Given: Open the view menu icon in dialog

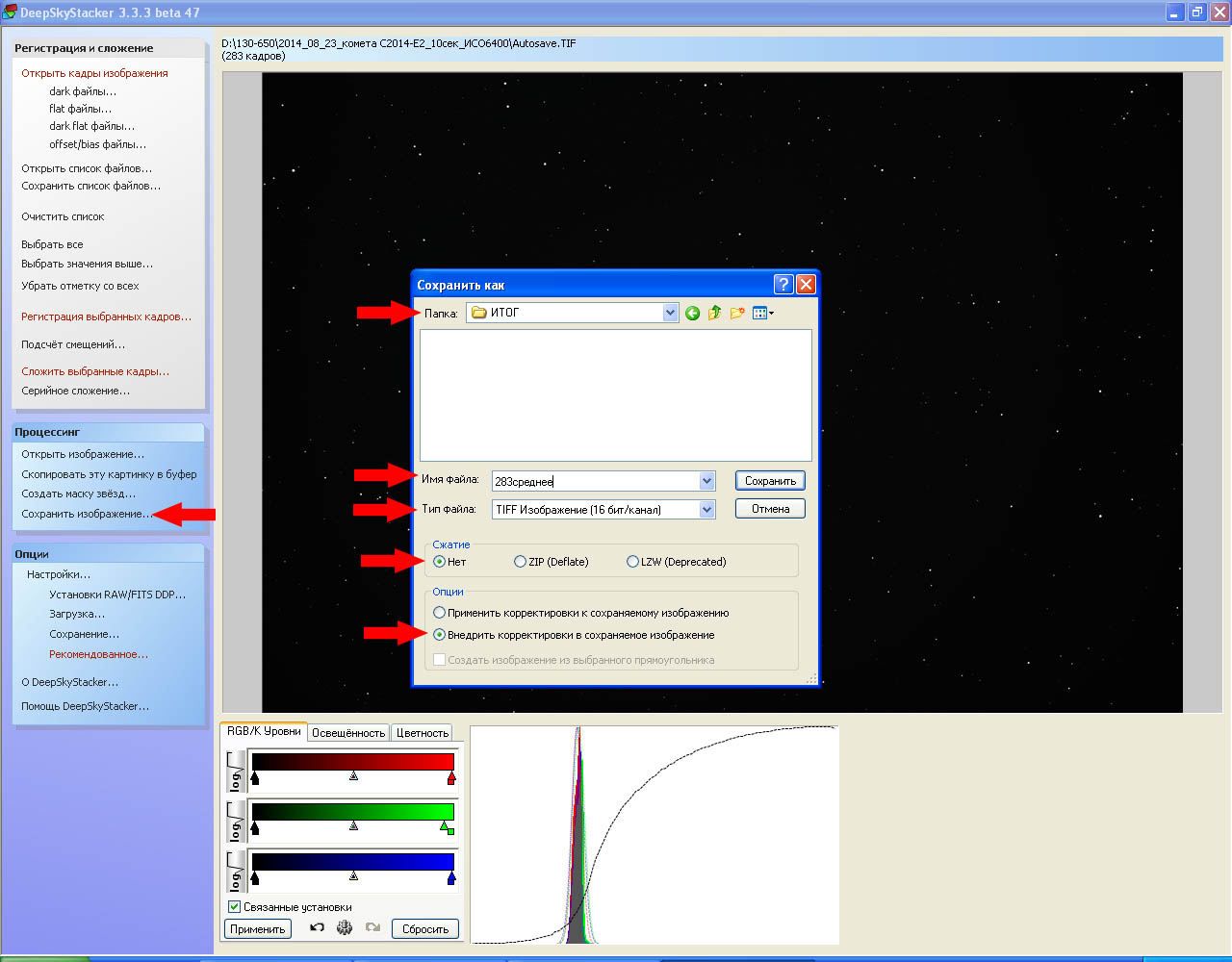Looking at the screenshot, I should tap(762, 314).
